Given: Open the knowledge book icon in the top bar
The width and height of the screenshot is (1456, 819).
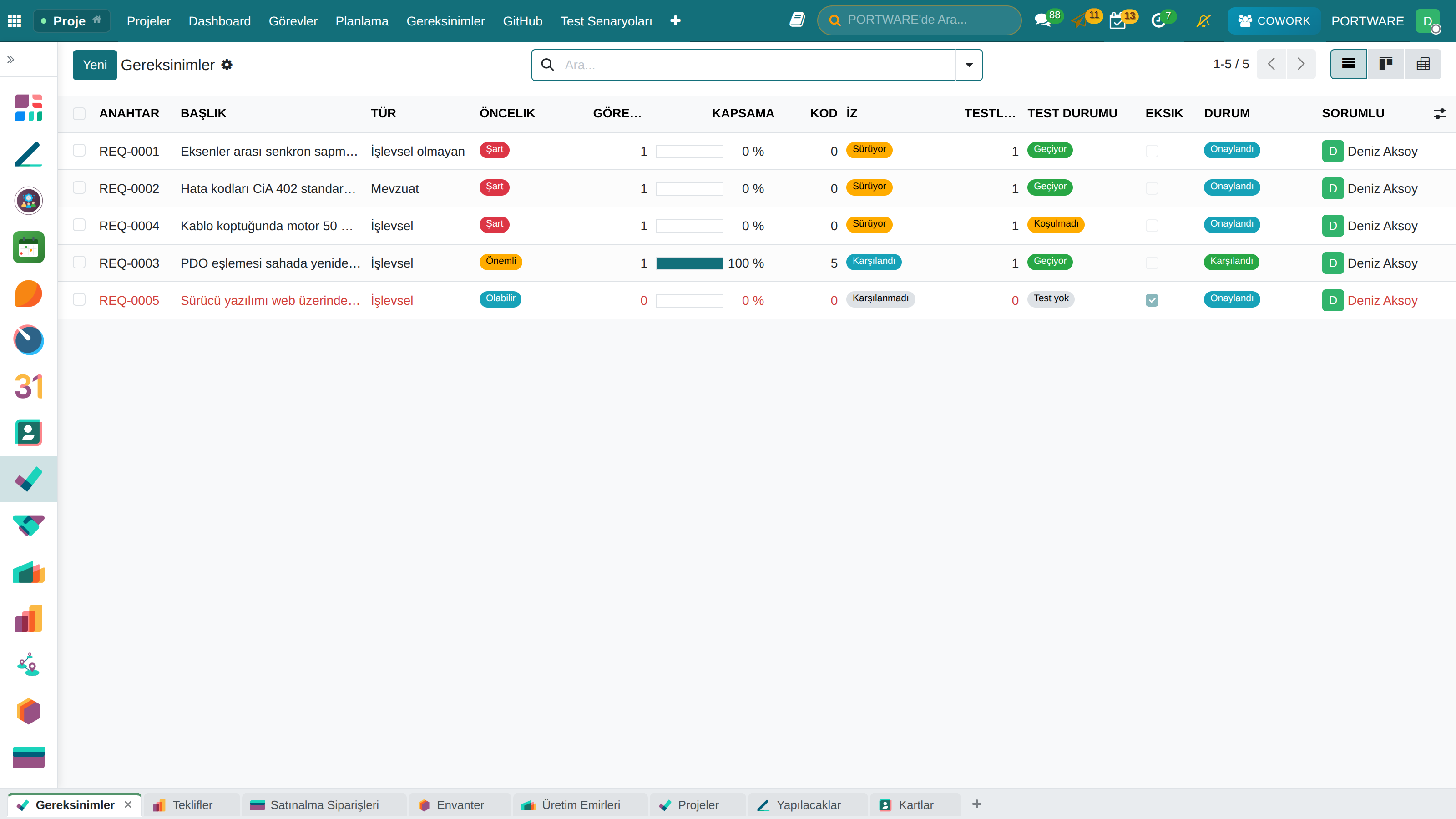Looking at the screenshot, I should coord(797,20).
